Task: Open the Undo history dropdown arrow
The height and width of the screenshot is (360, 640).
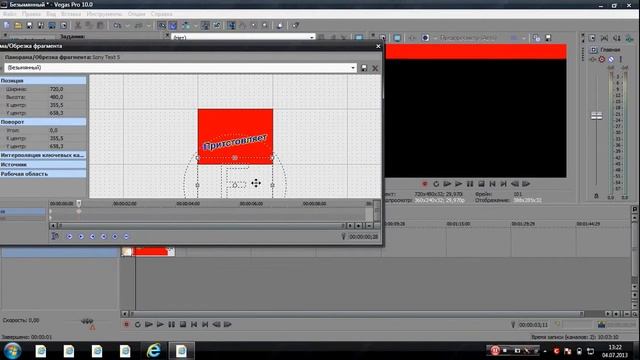Action: coord(127,25)
